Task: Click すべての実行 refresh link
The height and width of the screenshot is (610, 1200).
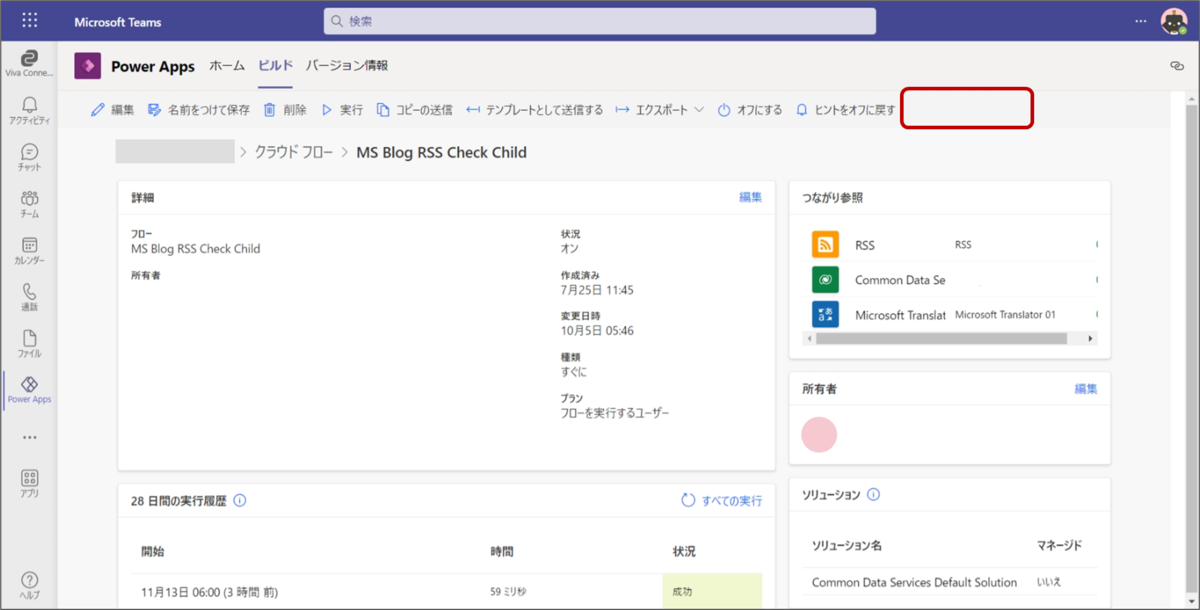Action: [x=721, y=500]
